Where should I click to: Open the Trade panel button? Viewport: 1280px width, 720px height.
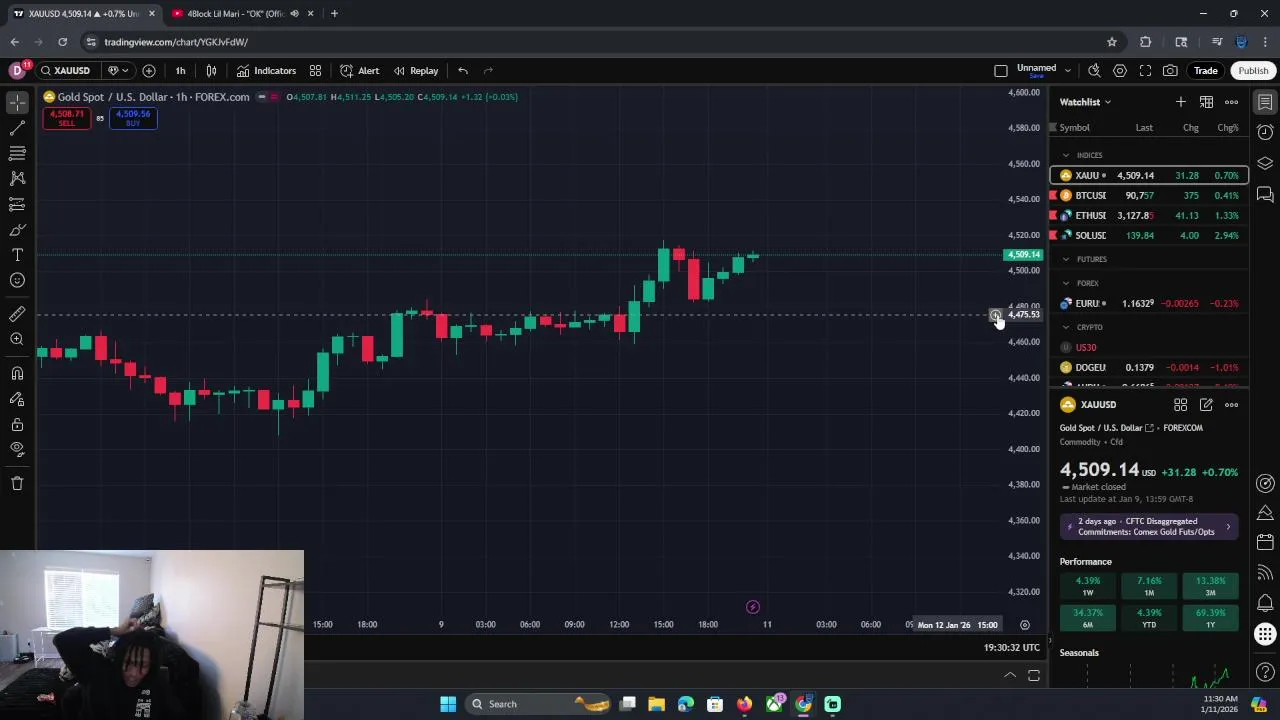[1205, 71]
